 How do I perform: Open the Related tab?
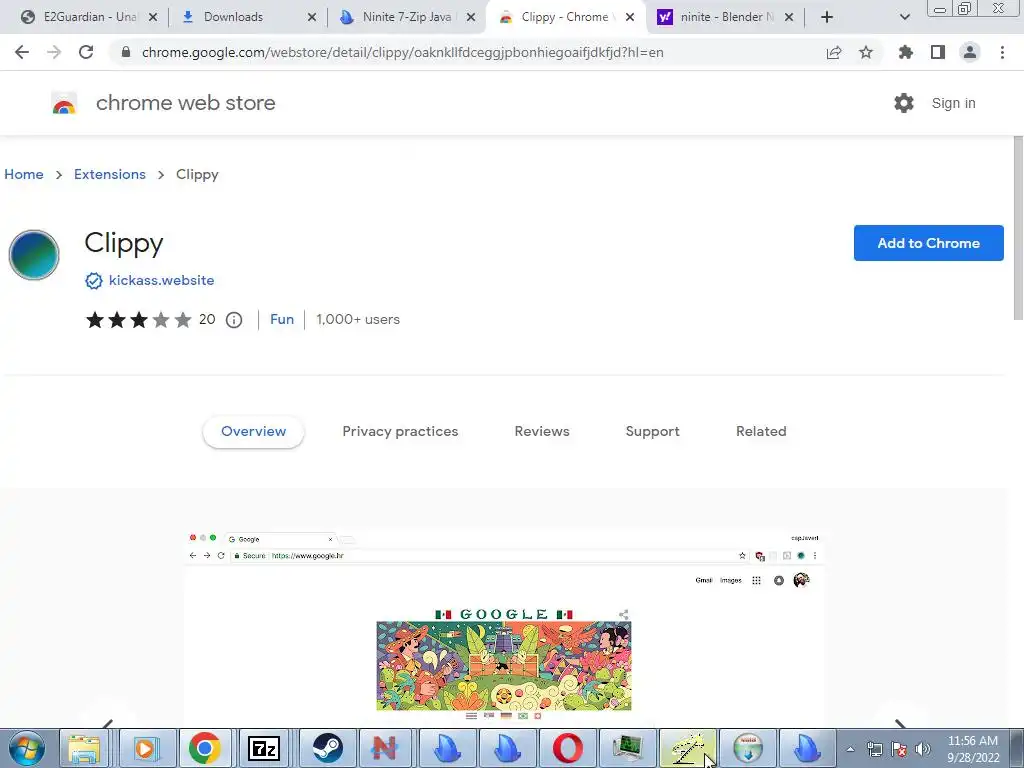point(761,432)
